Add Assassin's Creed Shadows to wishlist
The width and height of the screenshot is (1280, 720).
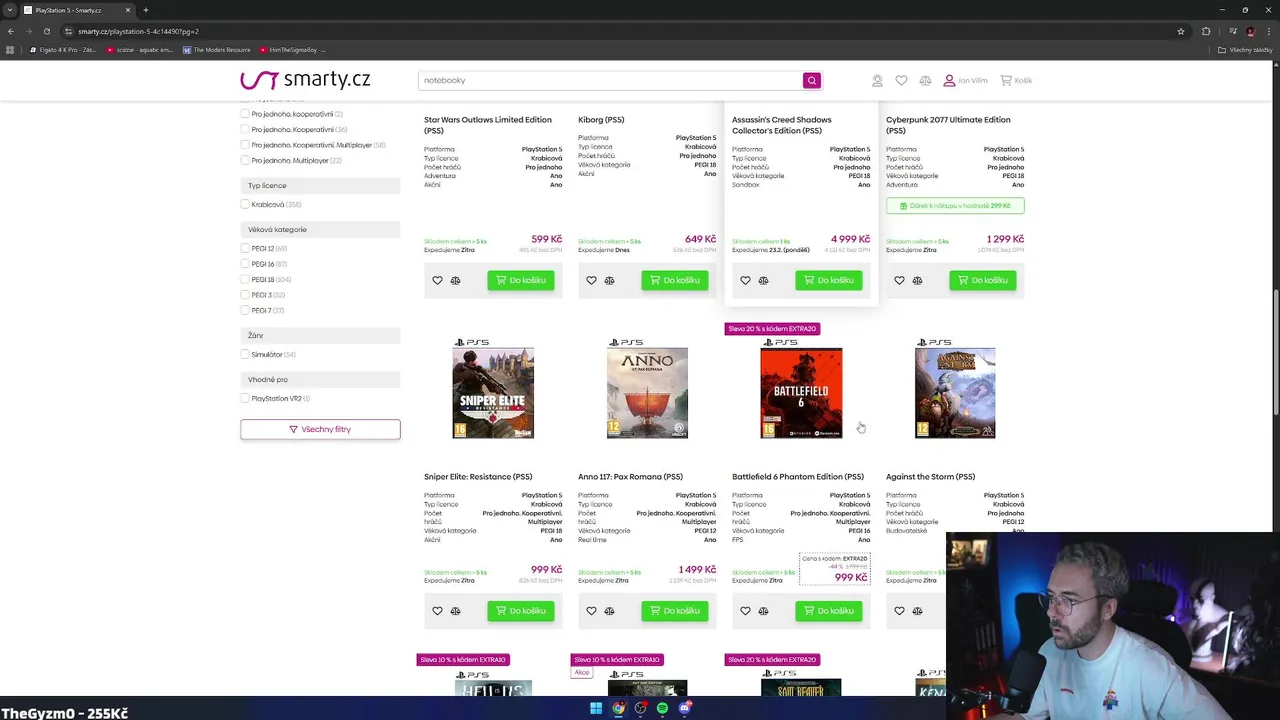745,281
